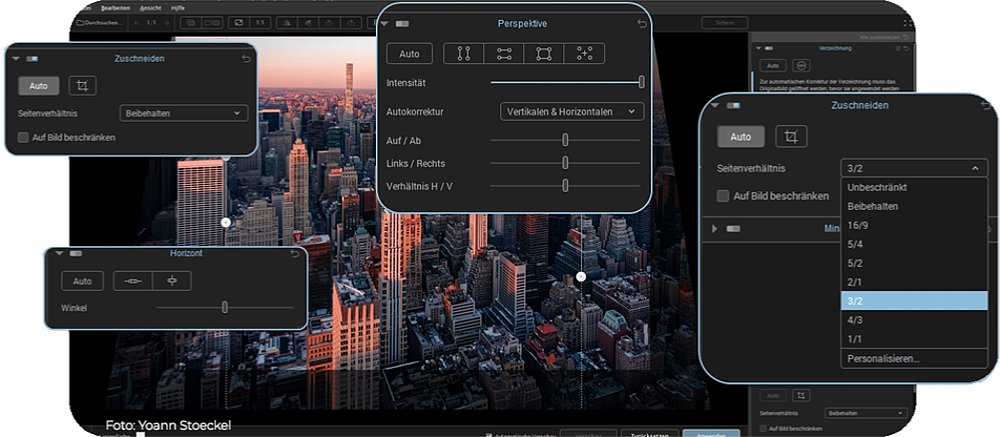Choose Personalisieren... in the aspect ratio list
The width and height of the screenshot is (1000, 437).
tap(914, 359)
